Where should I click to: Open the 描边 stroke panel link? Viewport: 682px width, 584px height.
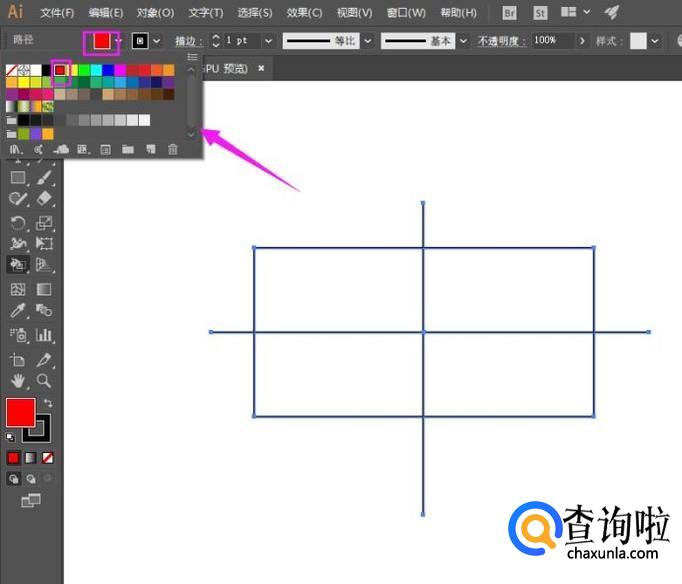pos(189,41)
